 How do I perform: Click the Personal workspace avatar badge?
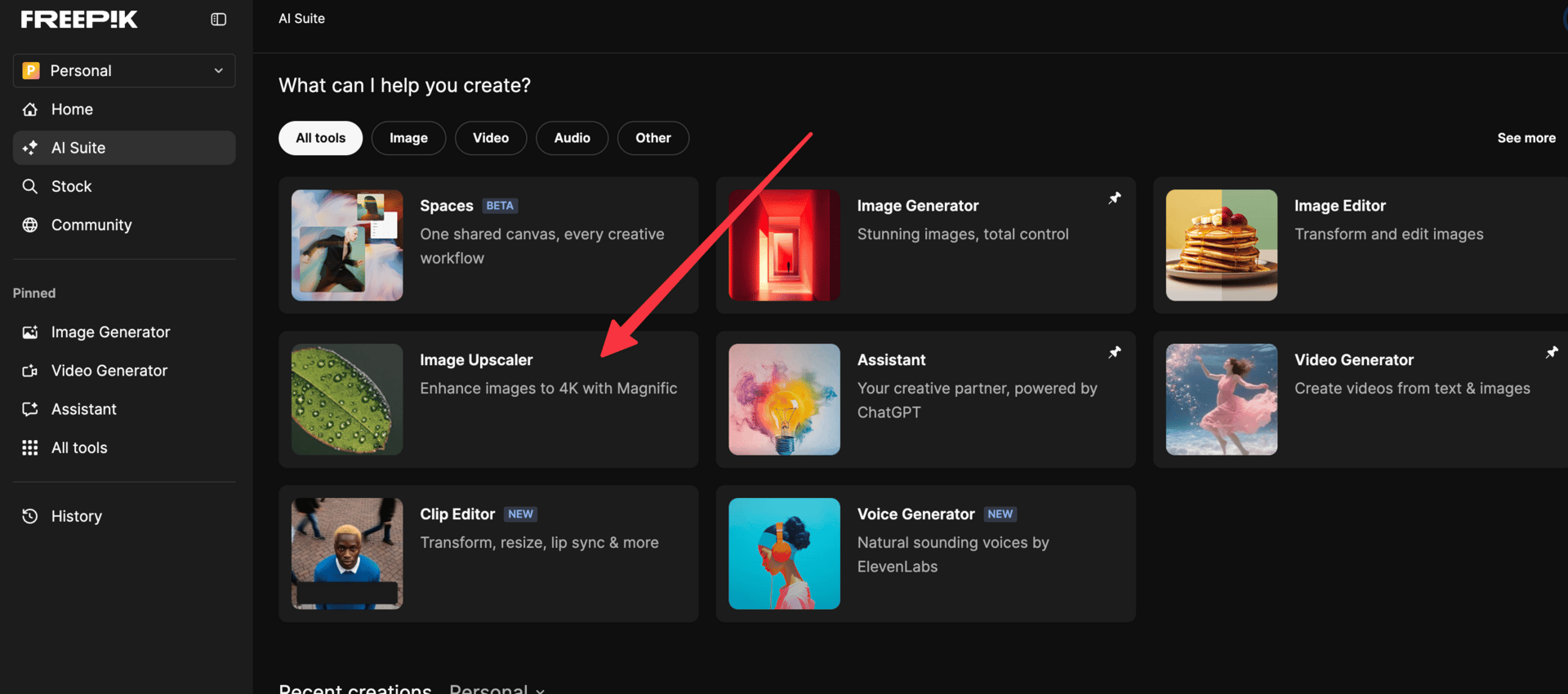pos(31,71)
